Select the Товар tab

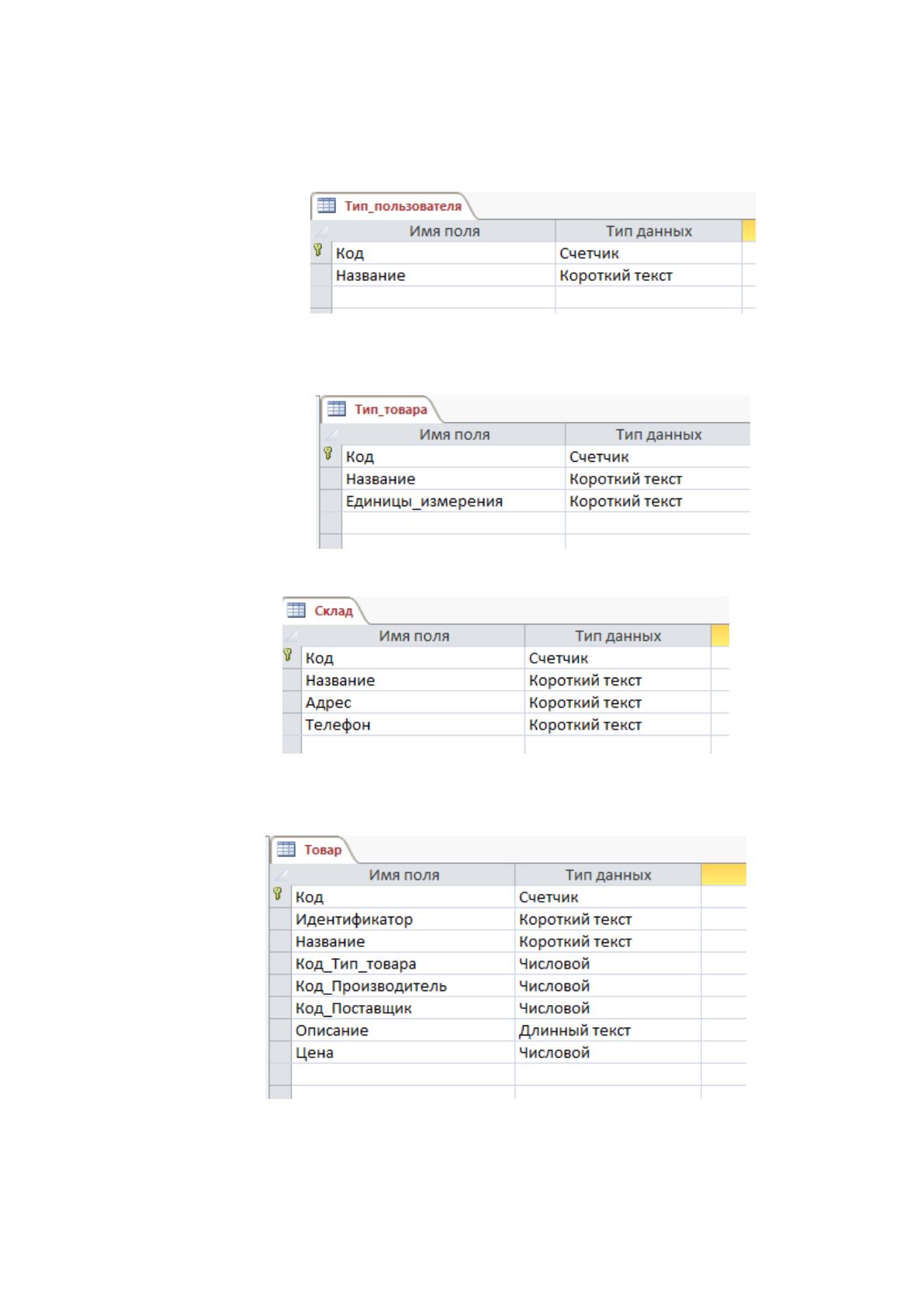[x=312, y=850]
